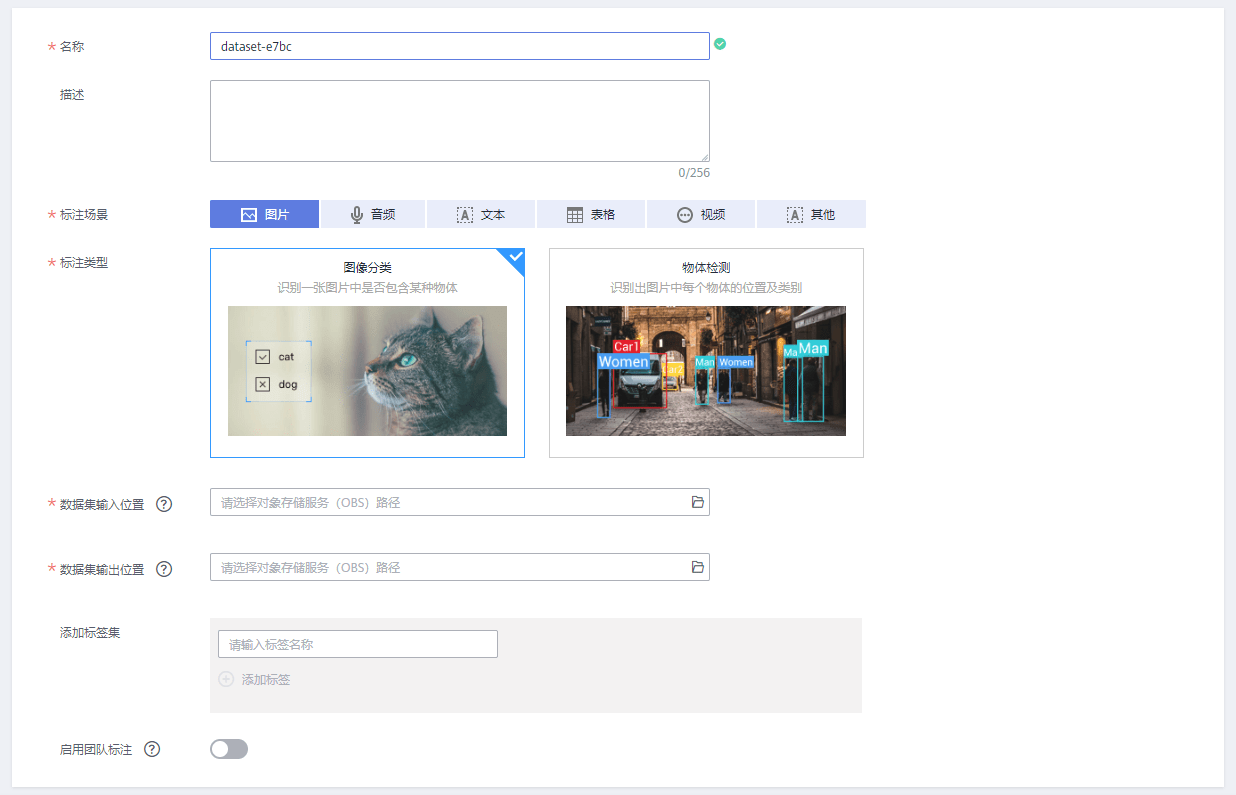
Task: Open the folder browser for 数据集输入位置
Action: coord(698,502)
